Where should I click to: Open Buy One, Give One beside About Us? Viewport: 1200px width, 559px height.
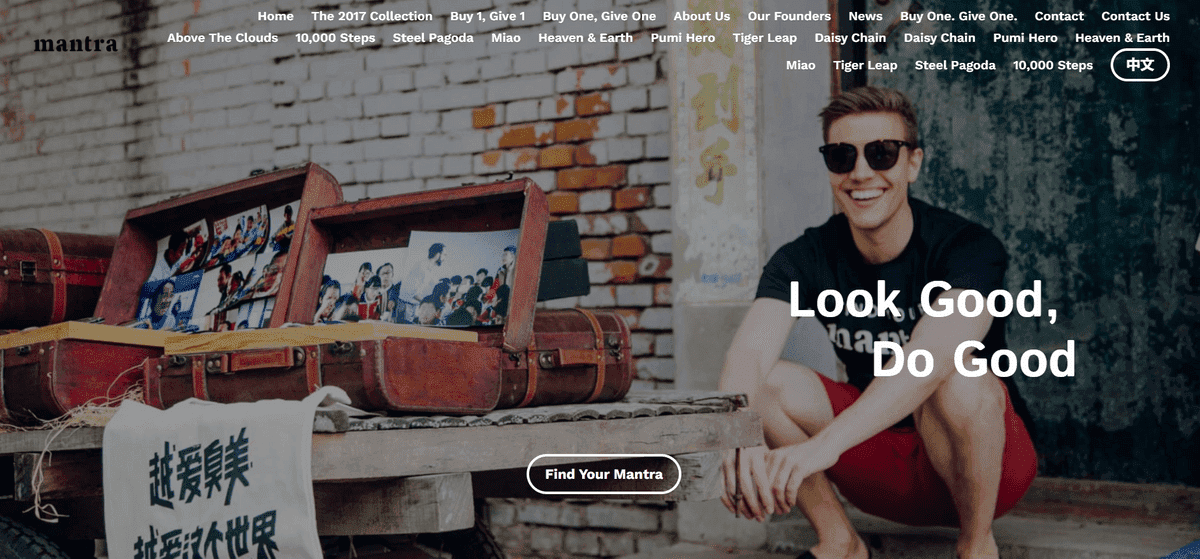click(x=600, y=16)
